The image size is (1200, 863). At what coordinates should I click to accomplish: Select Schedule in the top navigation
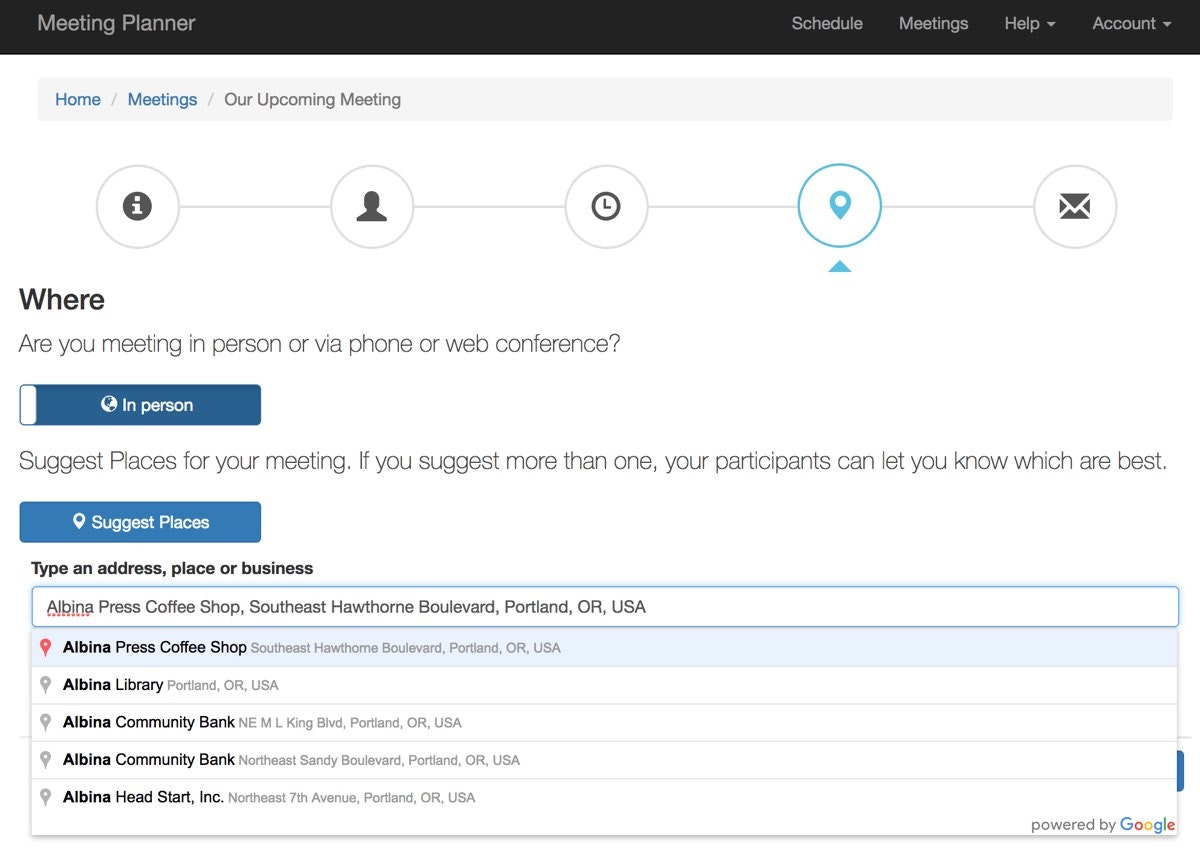pos(827,23)
